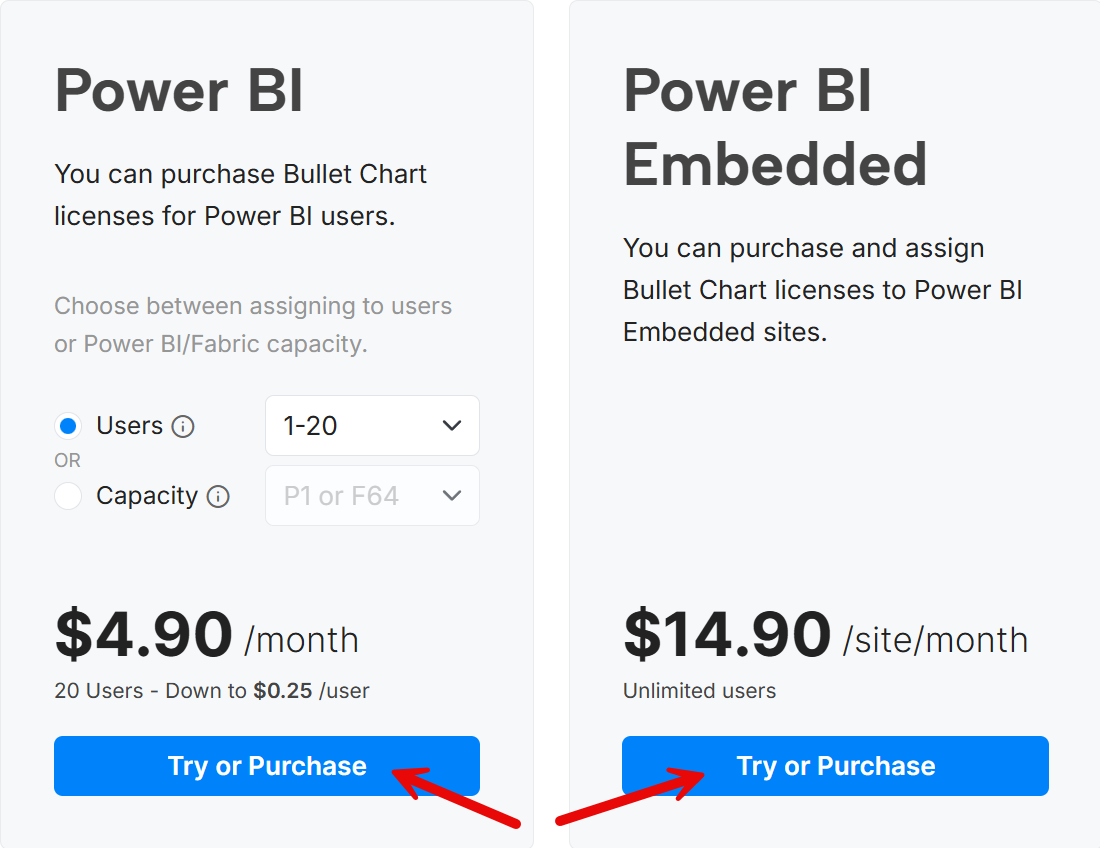
Task: Click the Unlimited users text
Action: pos(699,691)
